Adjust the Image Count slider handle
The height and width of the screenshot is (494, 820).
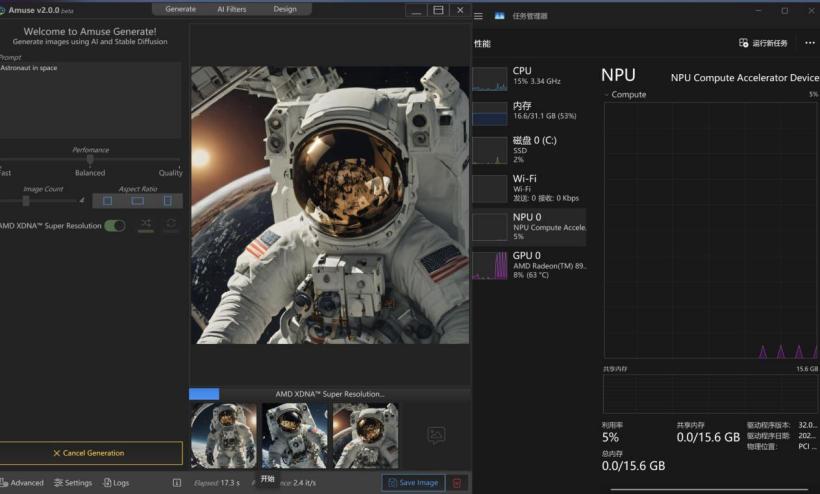click(26, 200)
